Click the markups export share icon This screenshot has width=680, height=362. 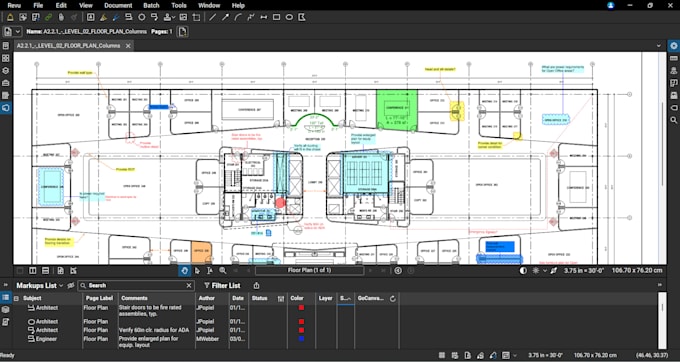[256, 285]
